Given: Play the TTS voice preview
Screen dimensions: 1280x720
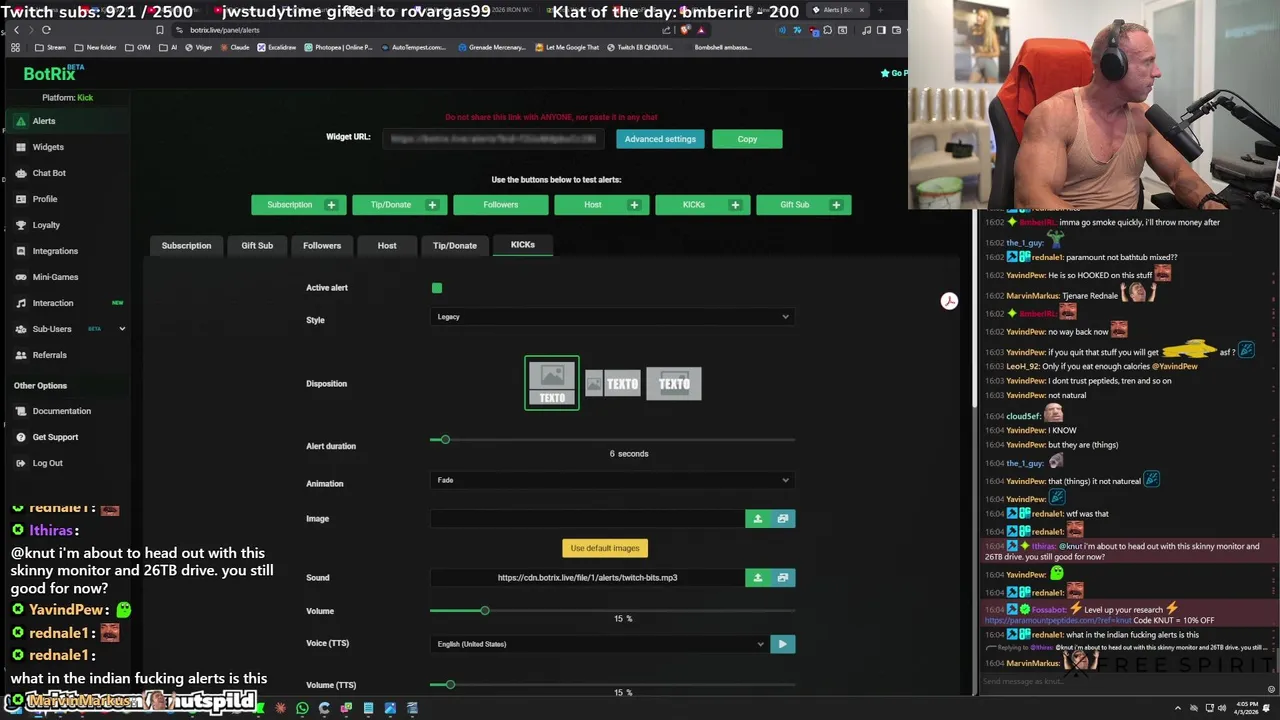Looking at the screenshot, I should 783,644.
